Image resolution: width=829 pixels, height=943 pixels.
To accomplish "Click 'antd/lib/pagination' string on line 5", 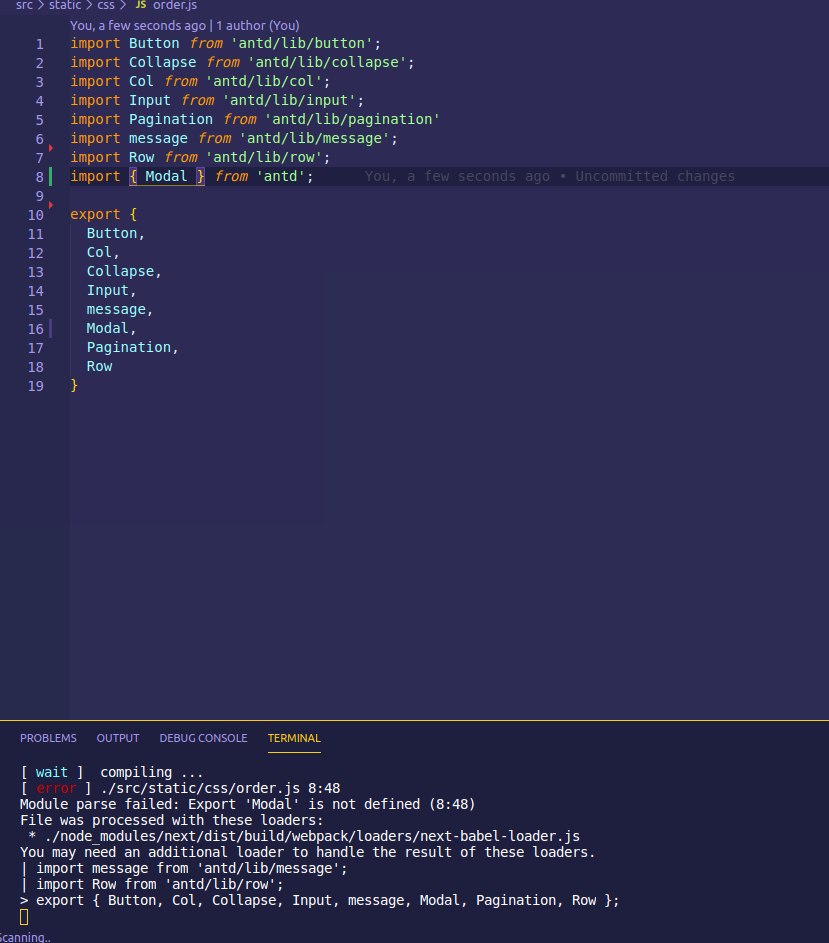I will click(x=353, y=119).
